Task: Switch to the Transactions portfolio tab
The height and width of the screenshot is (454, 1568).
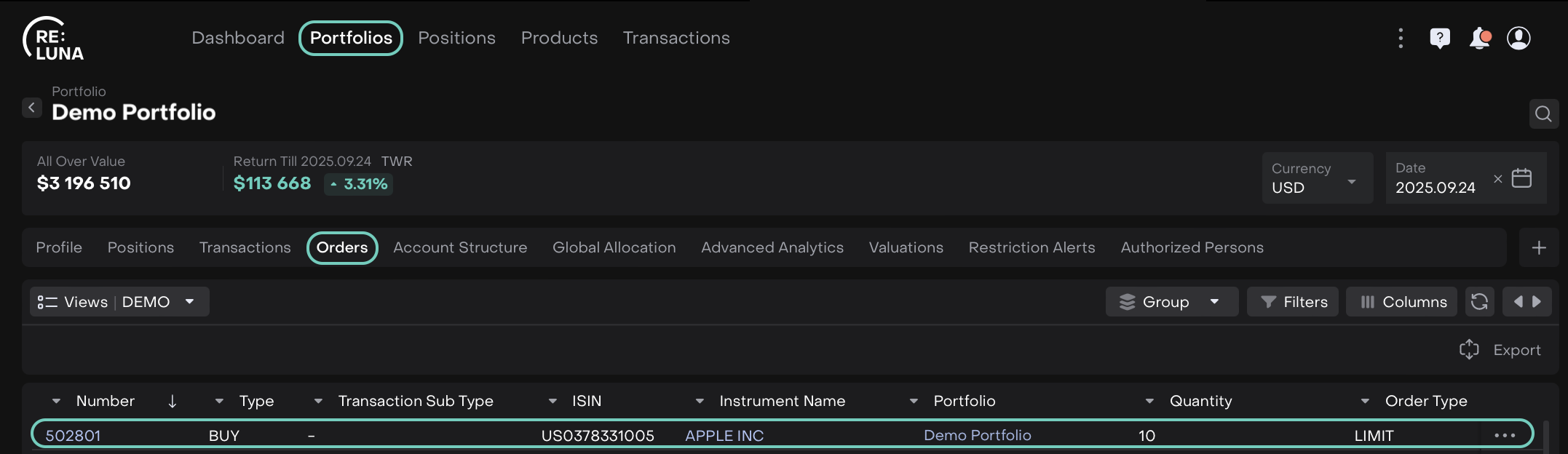Action: 245,248
